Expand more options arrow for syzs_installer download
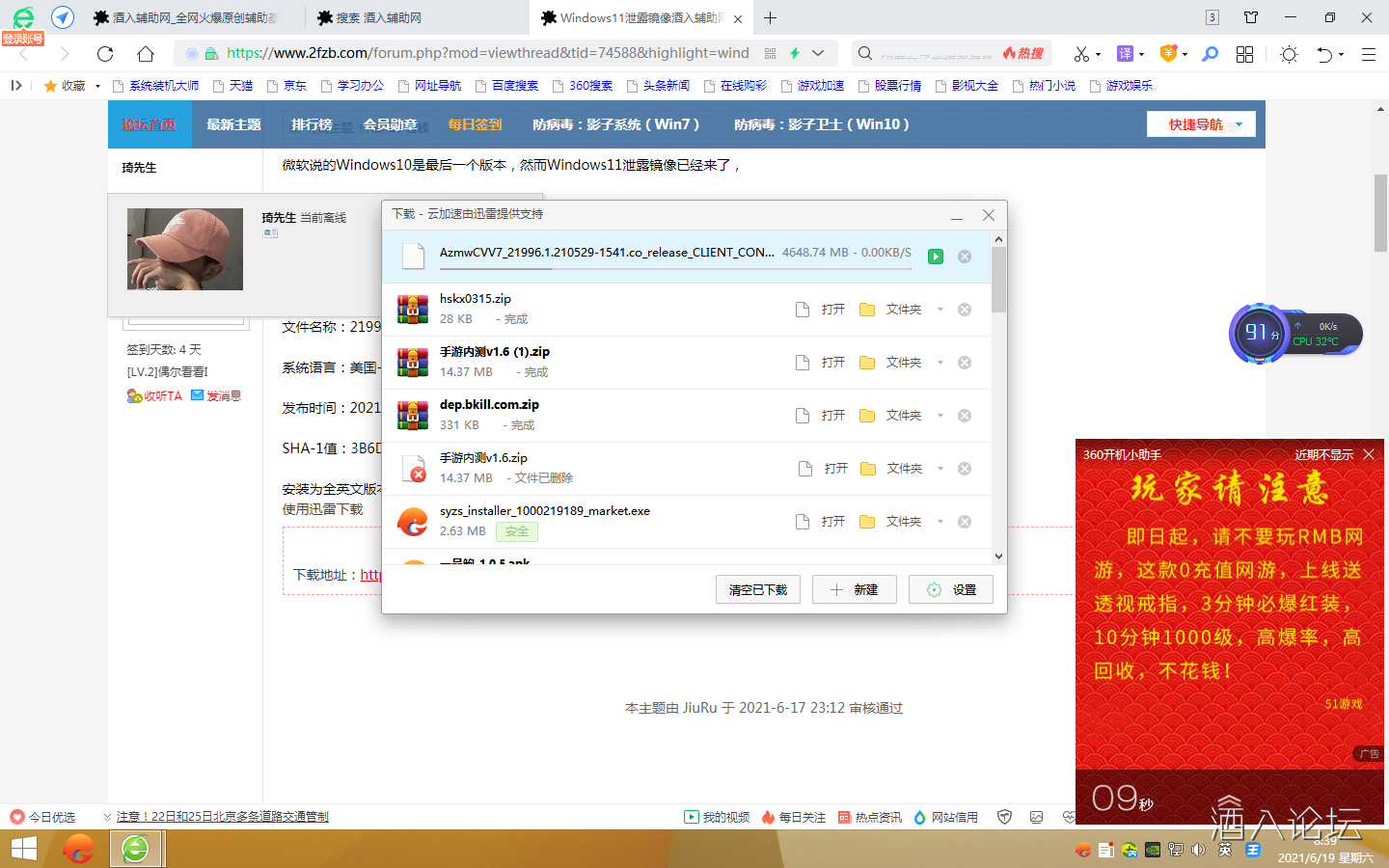The width and height of the screenshot is (1389, 868). [940, 522]
